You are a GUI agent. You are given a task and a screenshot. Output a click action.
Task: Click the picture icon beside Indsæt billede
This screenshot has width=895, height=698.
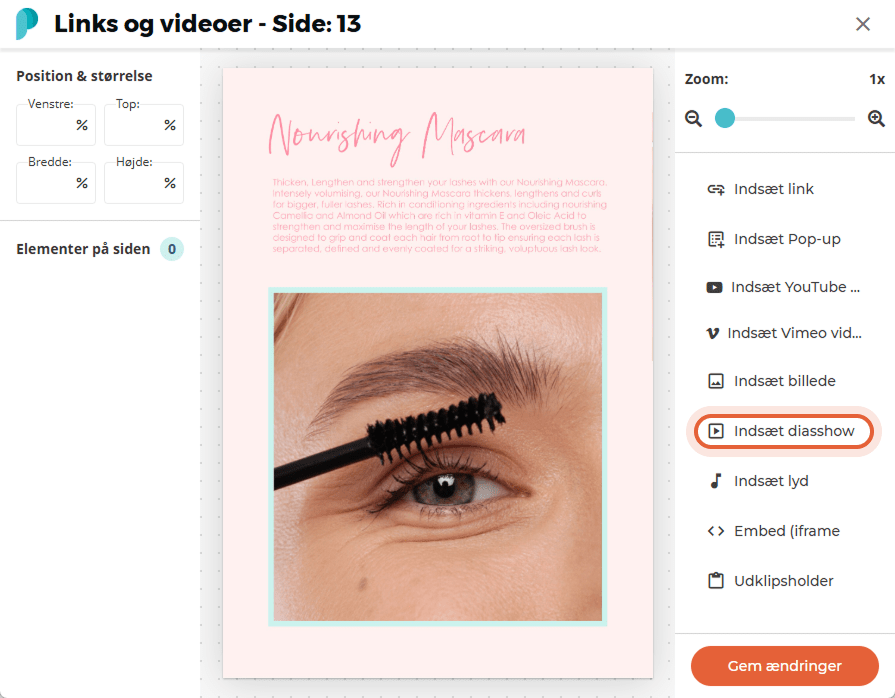716,381
